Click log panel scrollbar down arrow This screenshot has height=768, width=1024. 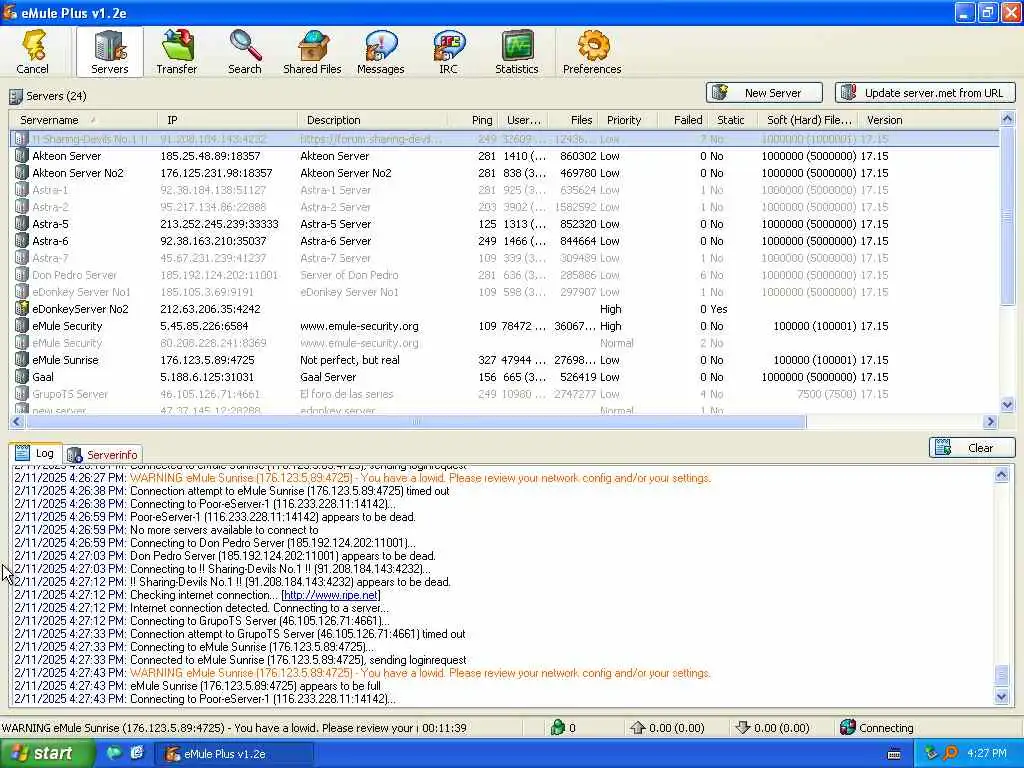(x=1001, y=697)
